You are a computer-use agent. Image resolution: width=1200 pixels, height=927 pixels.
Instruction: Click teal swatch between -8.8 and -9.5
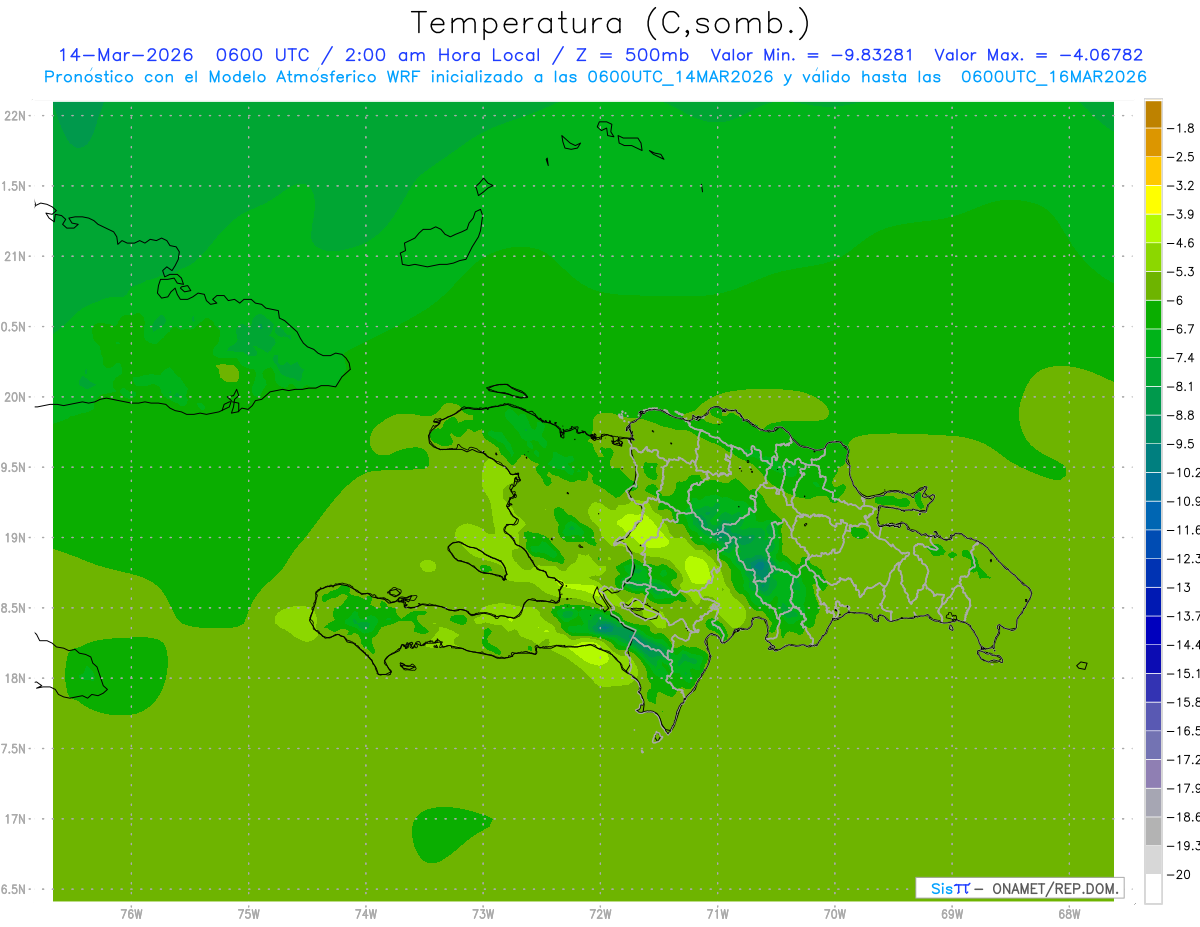(1153, 429)
